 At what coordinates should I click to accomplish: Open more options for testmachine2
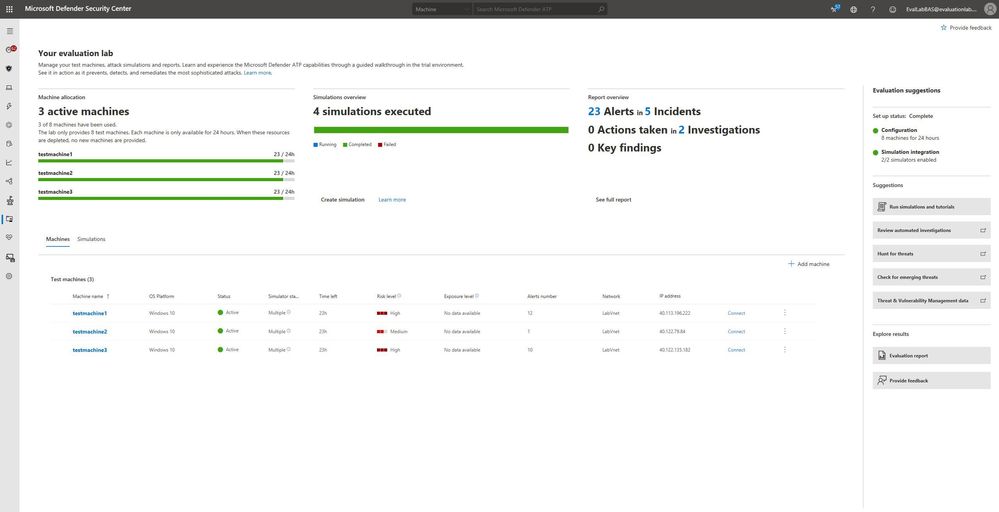click(x=784, y=331)
